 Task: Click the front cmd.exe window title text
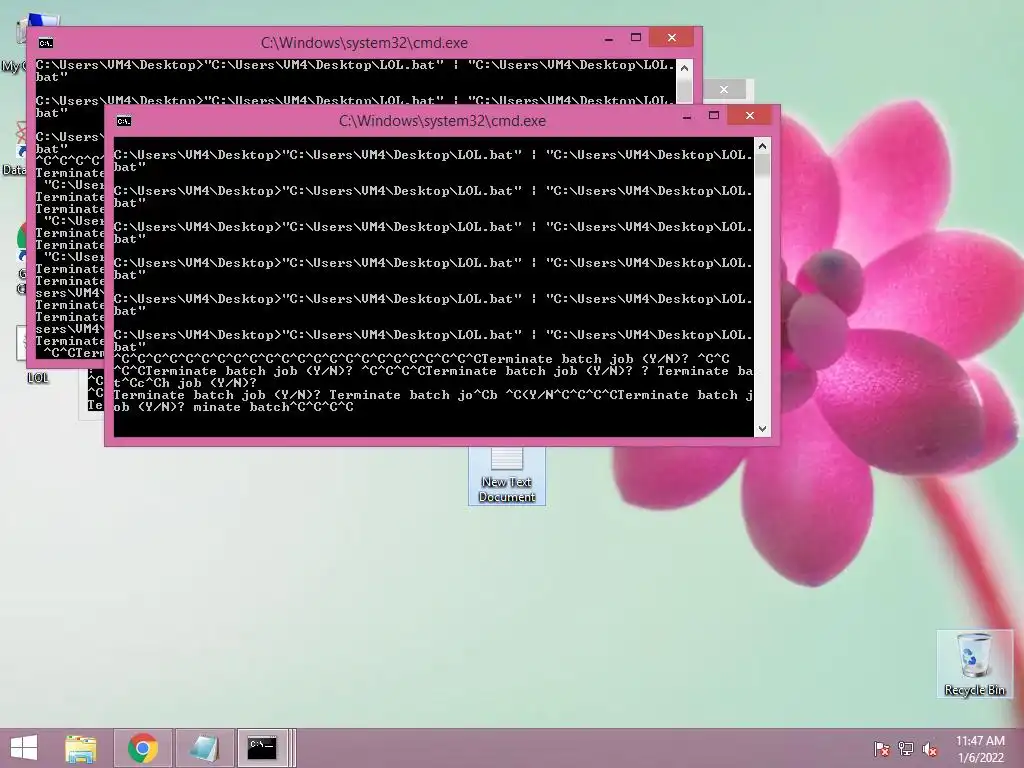(x=442, y=121)
